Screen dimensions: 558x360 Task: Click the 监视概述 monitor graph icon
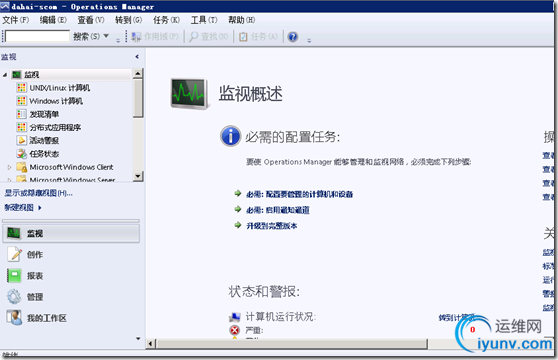point(189,94)
